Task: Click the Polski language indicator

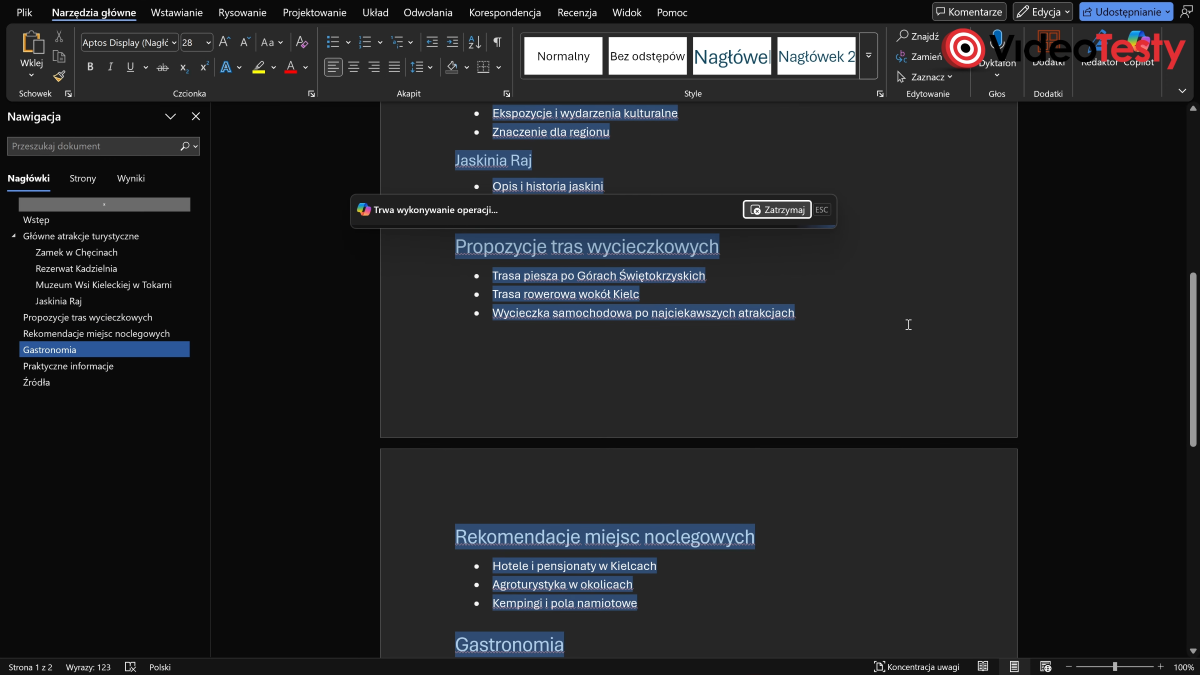Action: (x=160, y=667)
